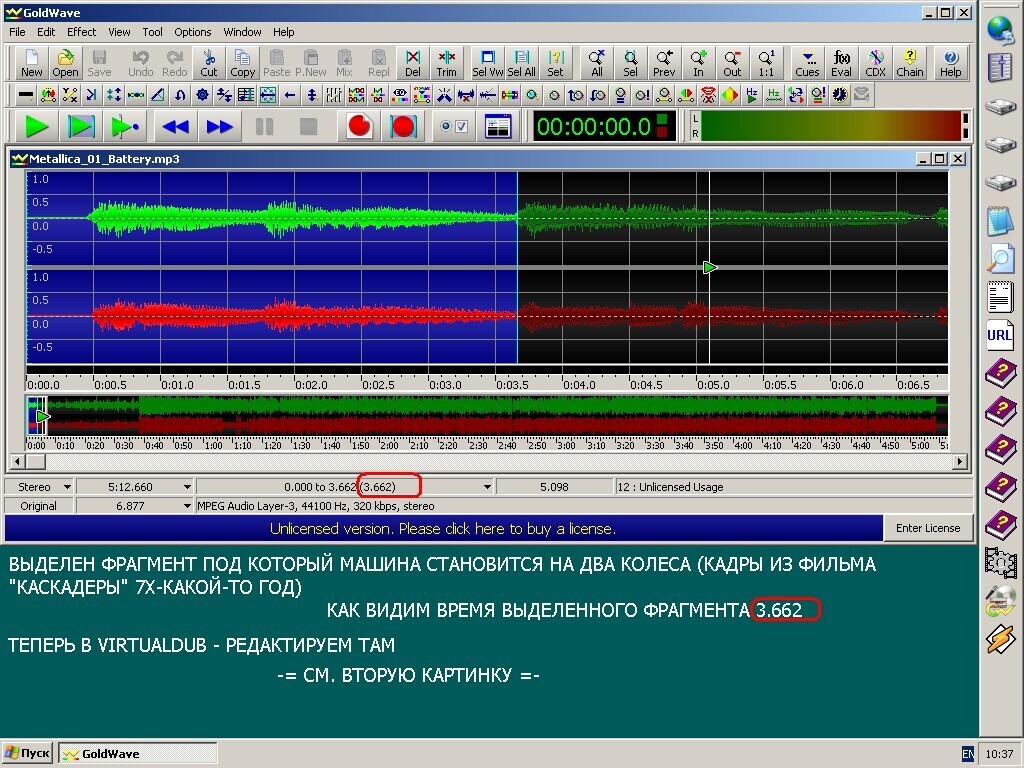
Task: Zoom to 1:1 view
Action: pos(766,63)
